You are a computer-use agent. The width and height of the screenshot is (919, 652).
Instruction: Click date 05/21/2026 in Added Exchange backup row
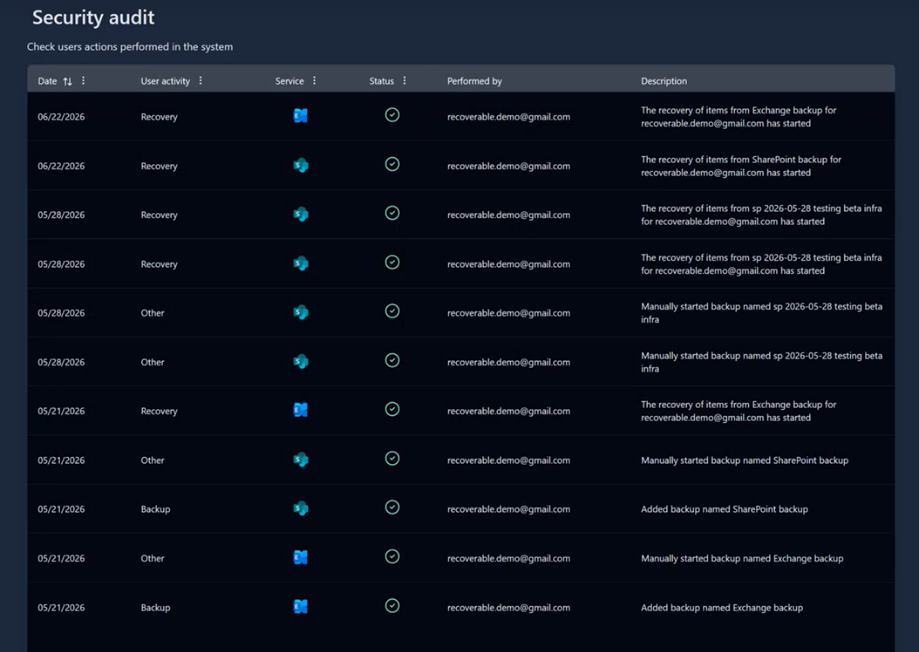click(61, 607)
